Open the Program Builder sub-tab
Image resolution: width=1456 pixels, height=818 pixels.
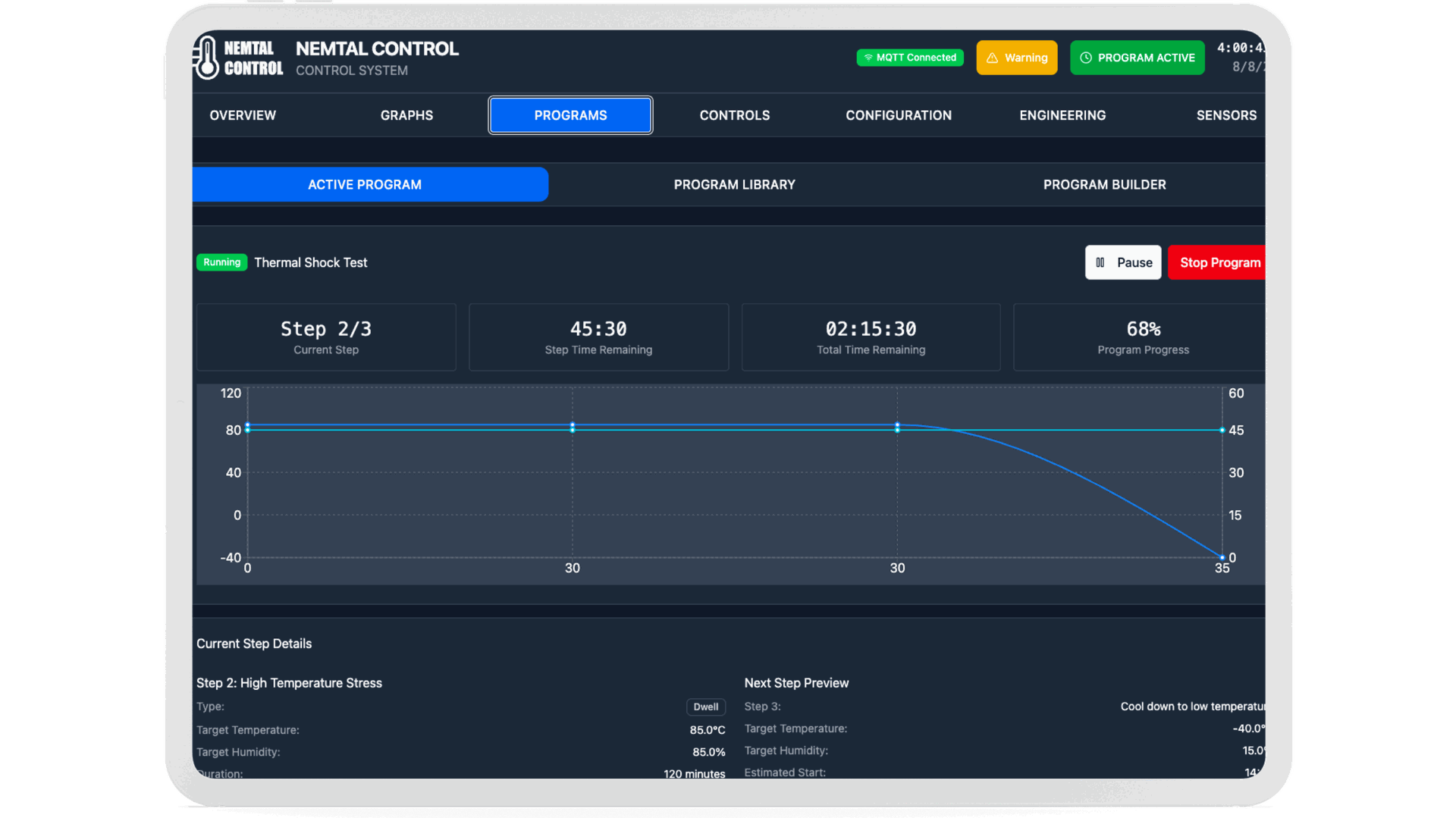1104,185
